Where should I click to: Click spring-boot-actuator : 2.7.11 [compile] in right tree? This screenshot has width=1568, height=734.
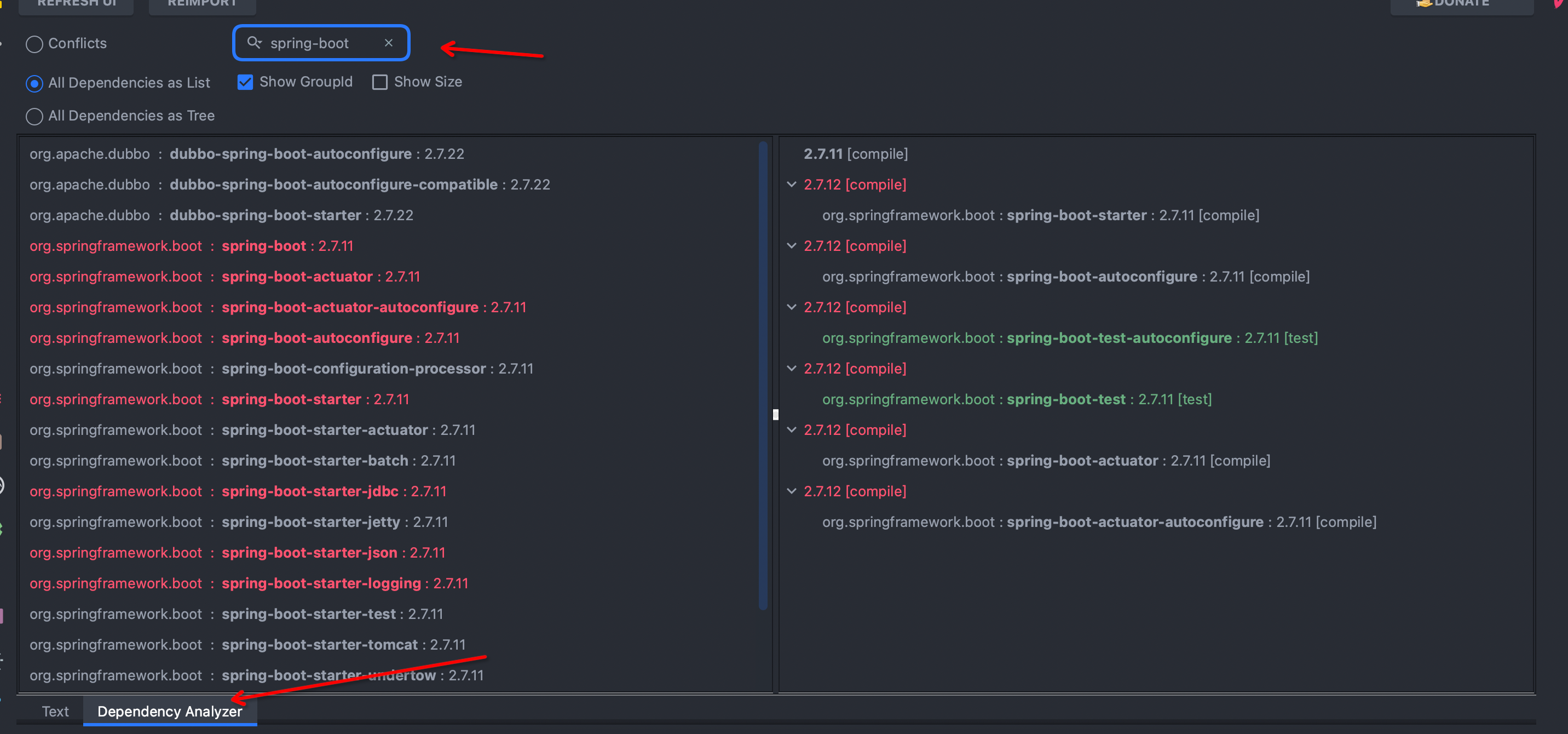pyautogui.click(x=1046, y=461)
